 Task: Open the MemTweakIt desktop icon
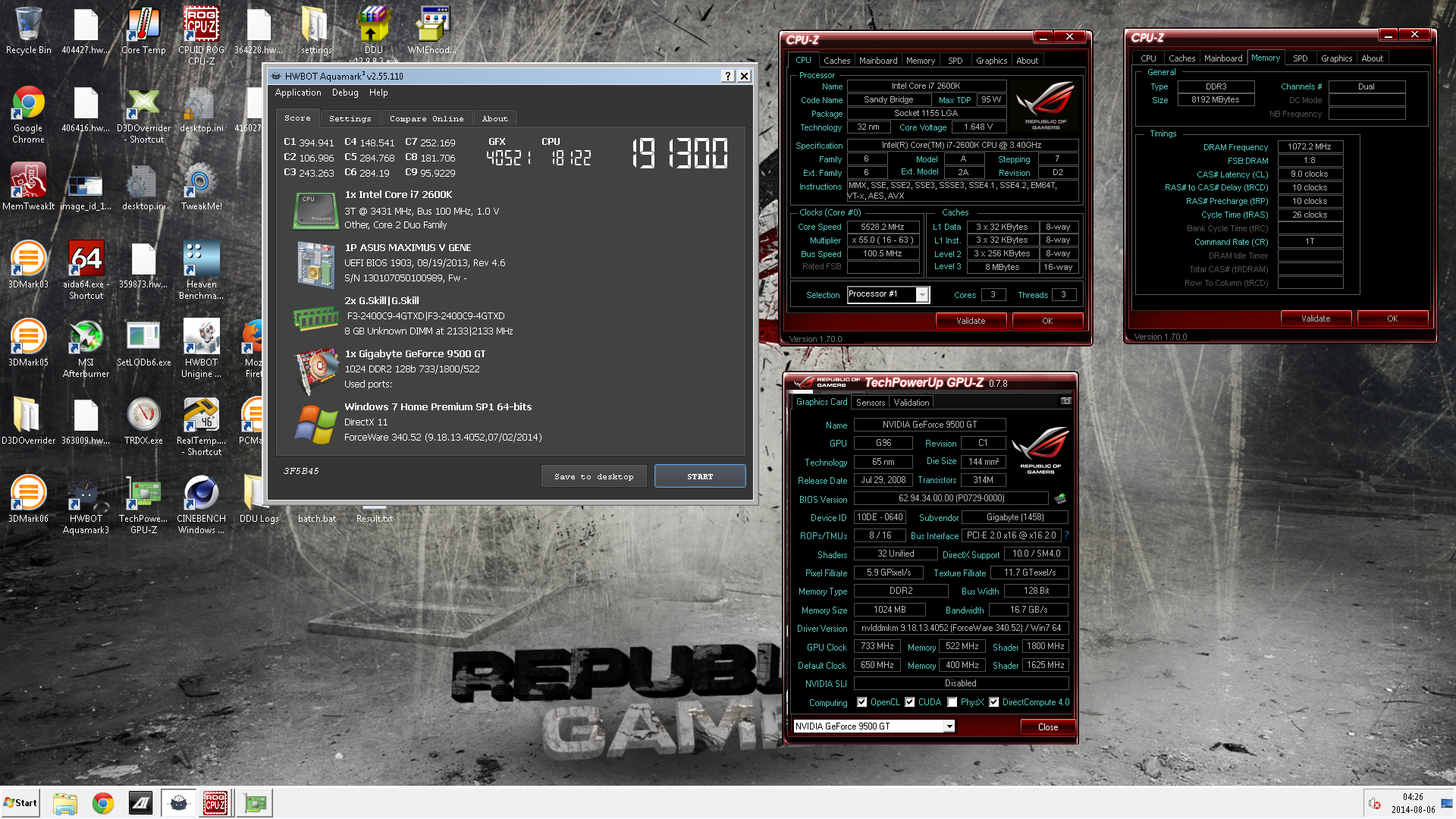[x=28, y=187]
